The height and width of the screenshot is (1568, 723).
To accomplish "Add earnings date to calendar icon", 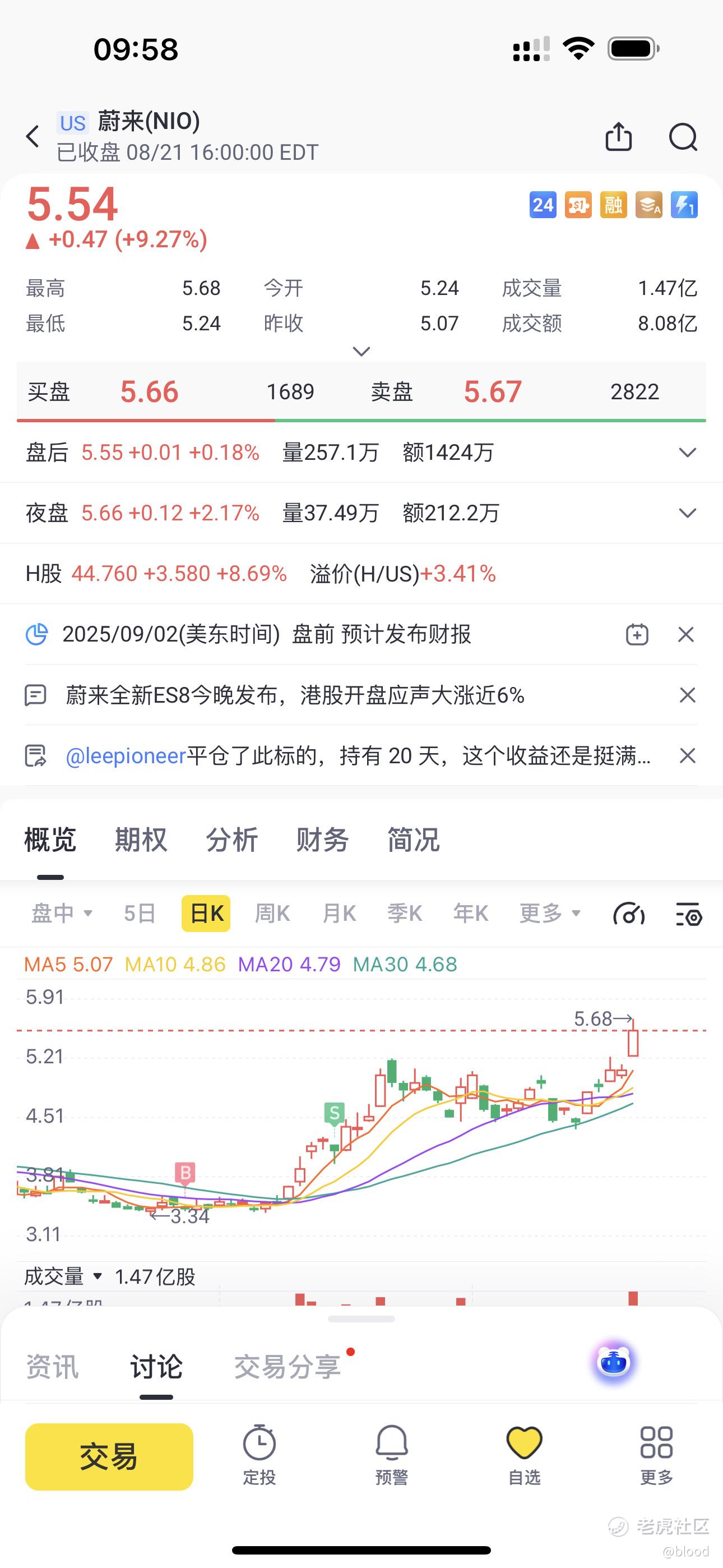I will [637, 634].
